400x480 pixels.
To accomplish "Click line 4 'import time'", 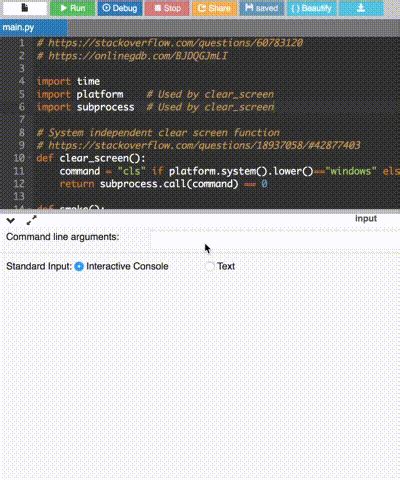I will click(x=68, y=81).
